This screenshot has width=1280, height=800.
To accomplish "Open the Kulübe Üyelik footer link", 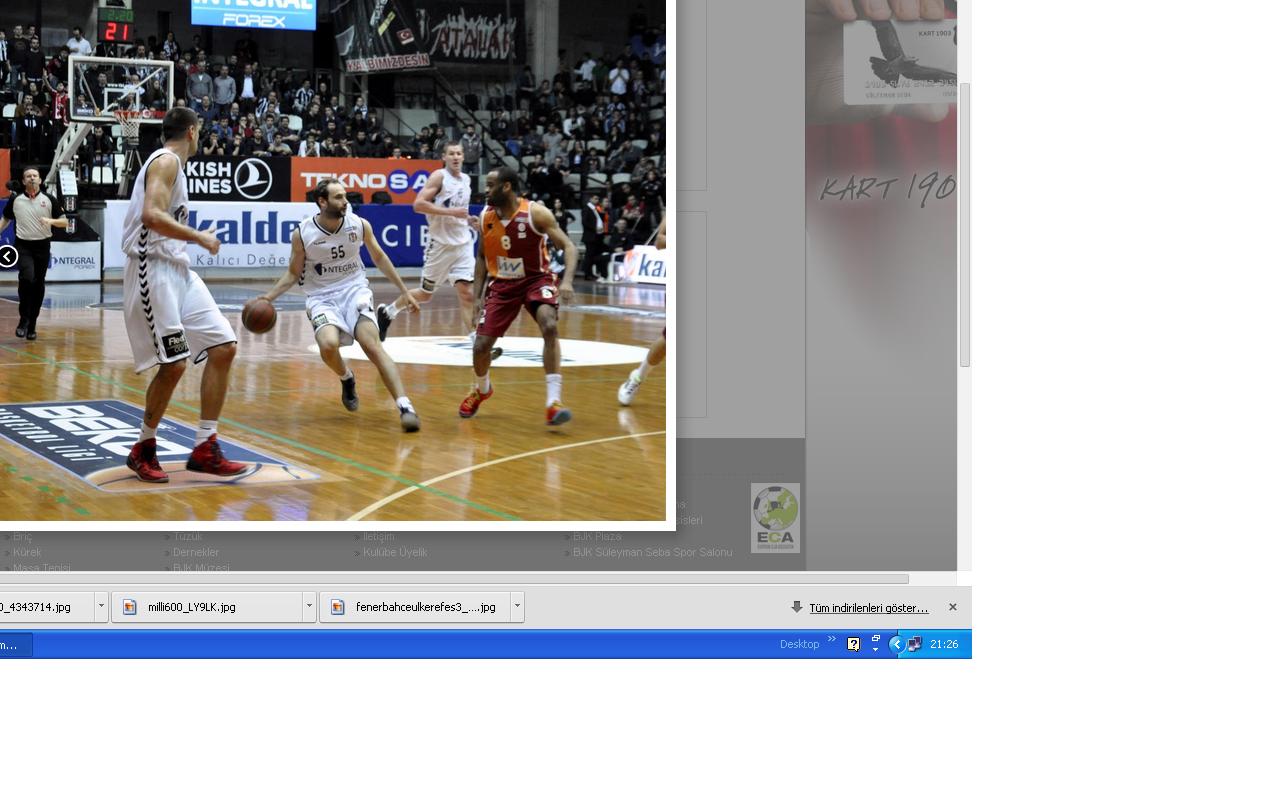I will tap(395, 552).
